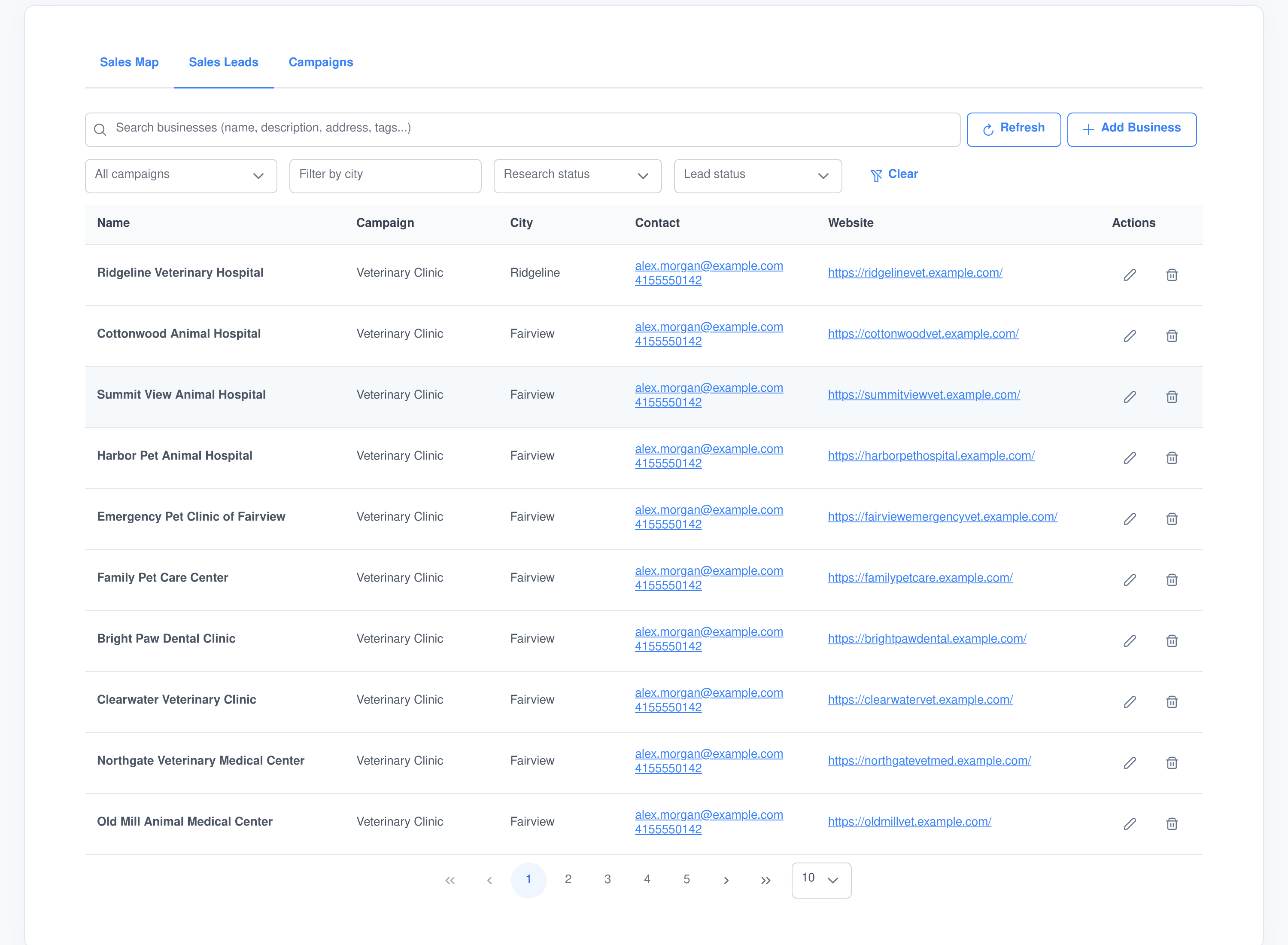Click the Refresh button
Screen dimensions: 1288x945
click(x=1014, y=129)
